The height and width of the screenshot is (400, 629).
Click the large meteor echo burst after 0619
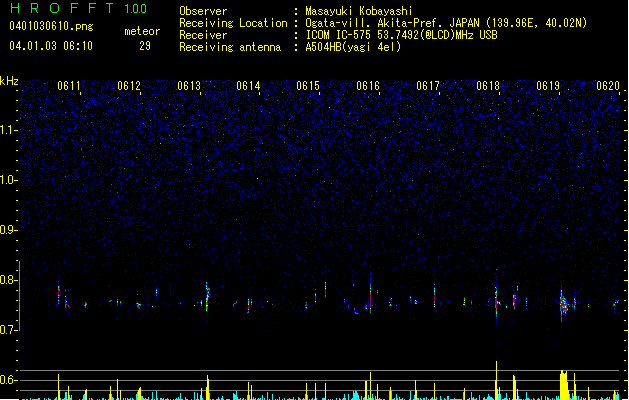[x=564, y=305]
